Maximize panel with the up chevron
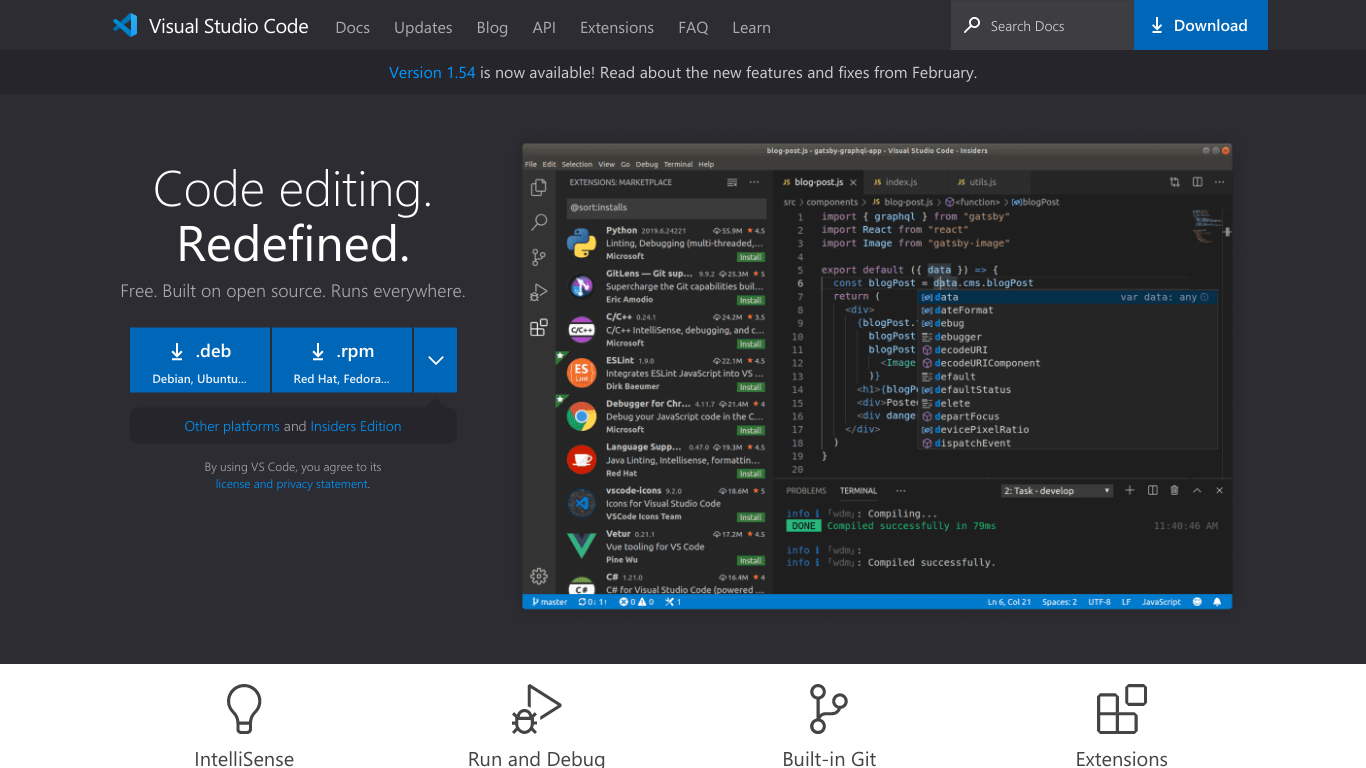 pyautogui.click(x=1197, y=490)
